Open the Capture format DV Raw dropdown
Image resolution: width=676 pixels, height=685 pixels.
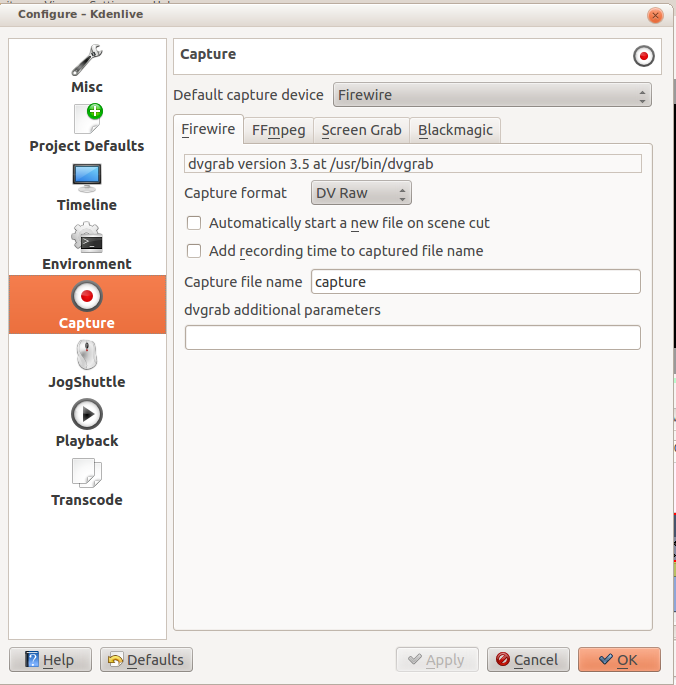361,193
